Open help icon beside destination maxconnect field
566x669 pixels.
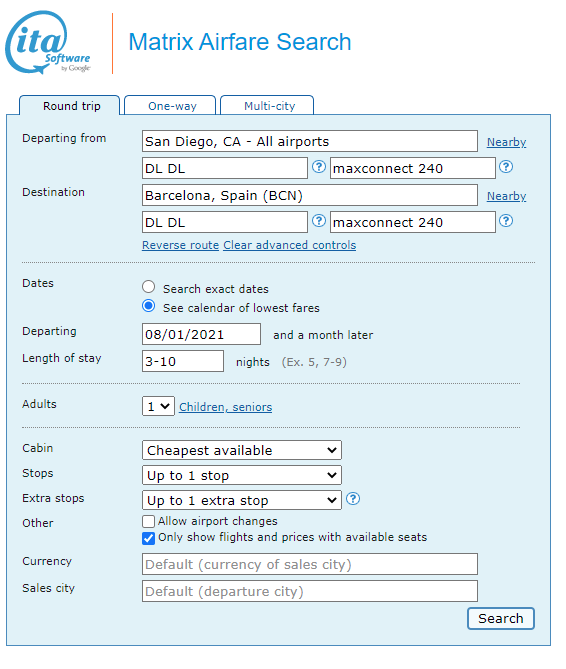point(506,221)
